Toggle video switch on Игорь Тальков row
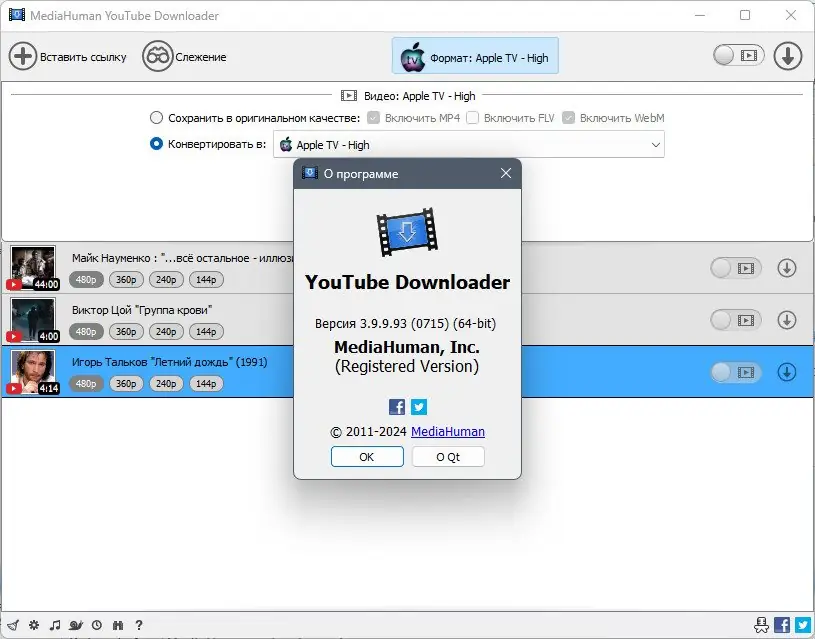815x639 pixels. point(735,372)
